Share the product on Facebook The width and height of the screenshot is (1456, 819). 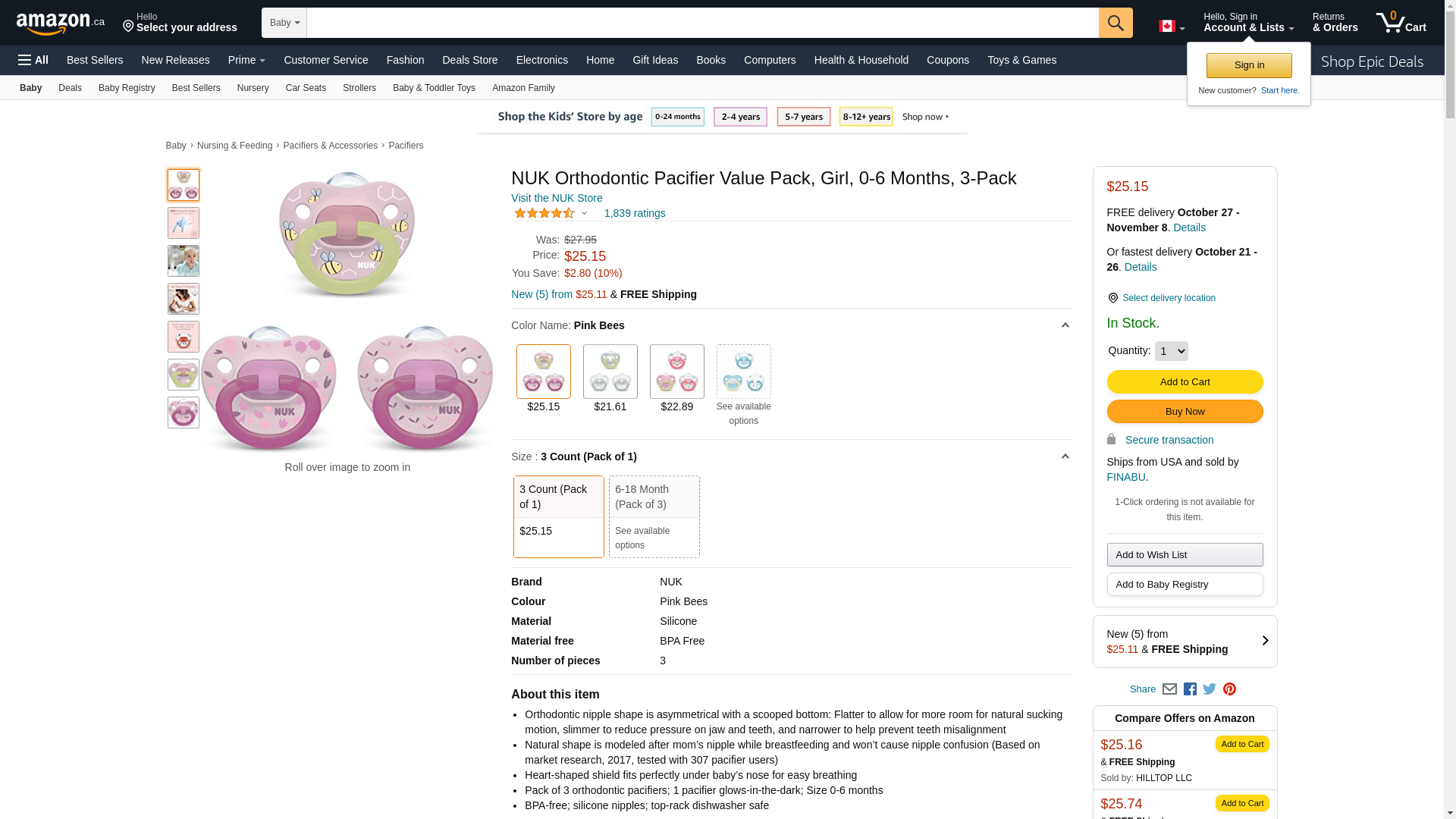point(1190,689)
